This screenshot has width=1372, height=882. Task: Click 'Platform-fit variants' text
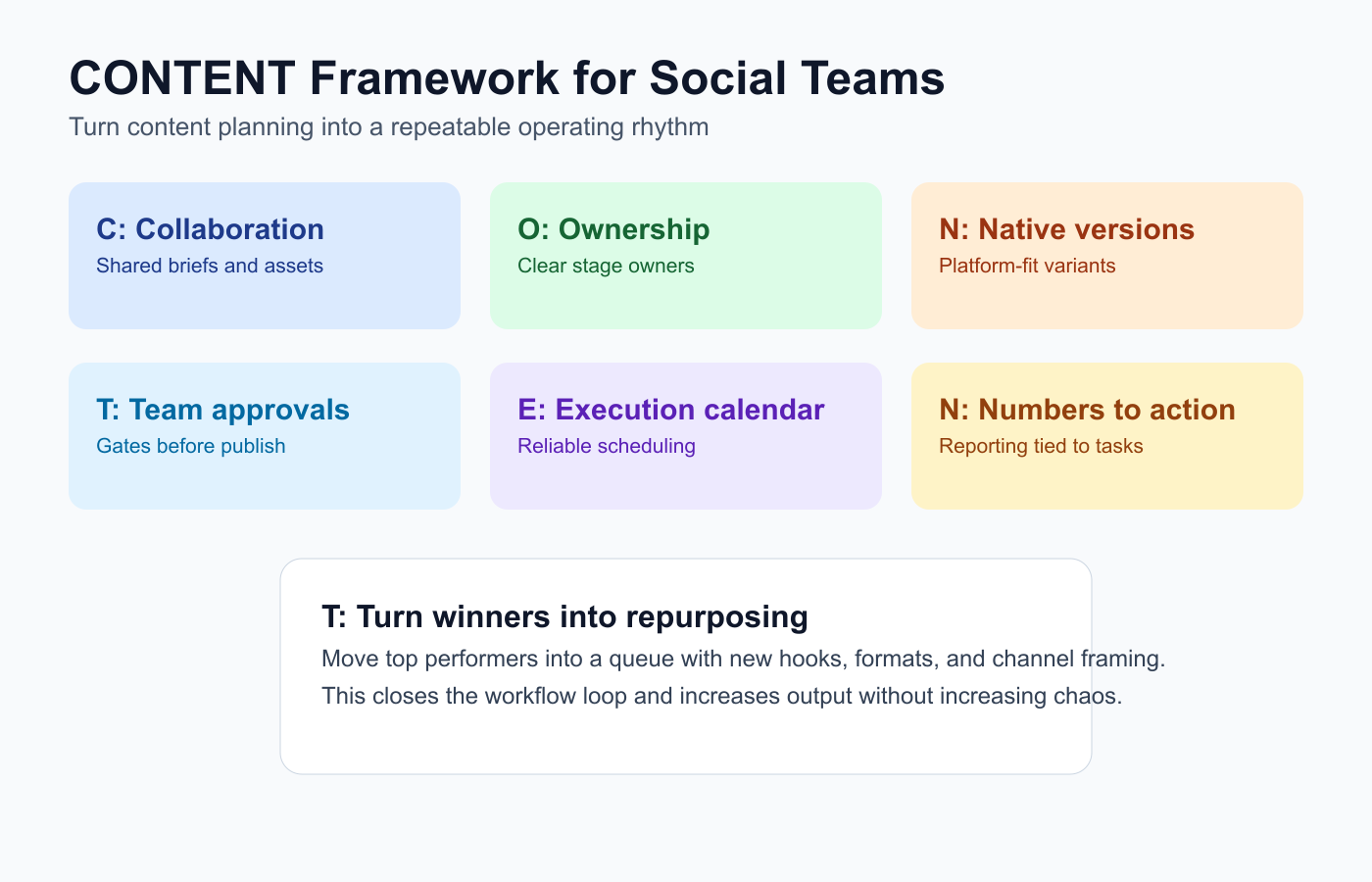(1027, 266)
